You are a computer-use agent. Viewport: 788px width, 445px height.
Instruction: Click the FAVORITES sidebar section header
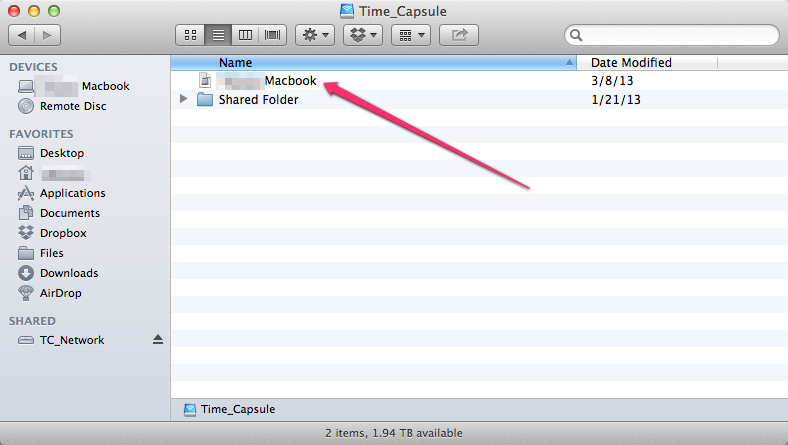point(41,134)
